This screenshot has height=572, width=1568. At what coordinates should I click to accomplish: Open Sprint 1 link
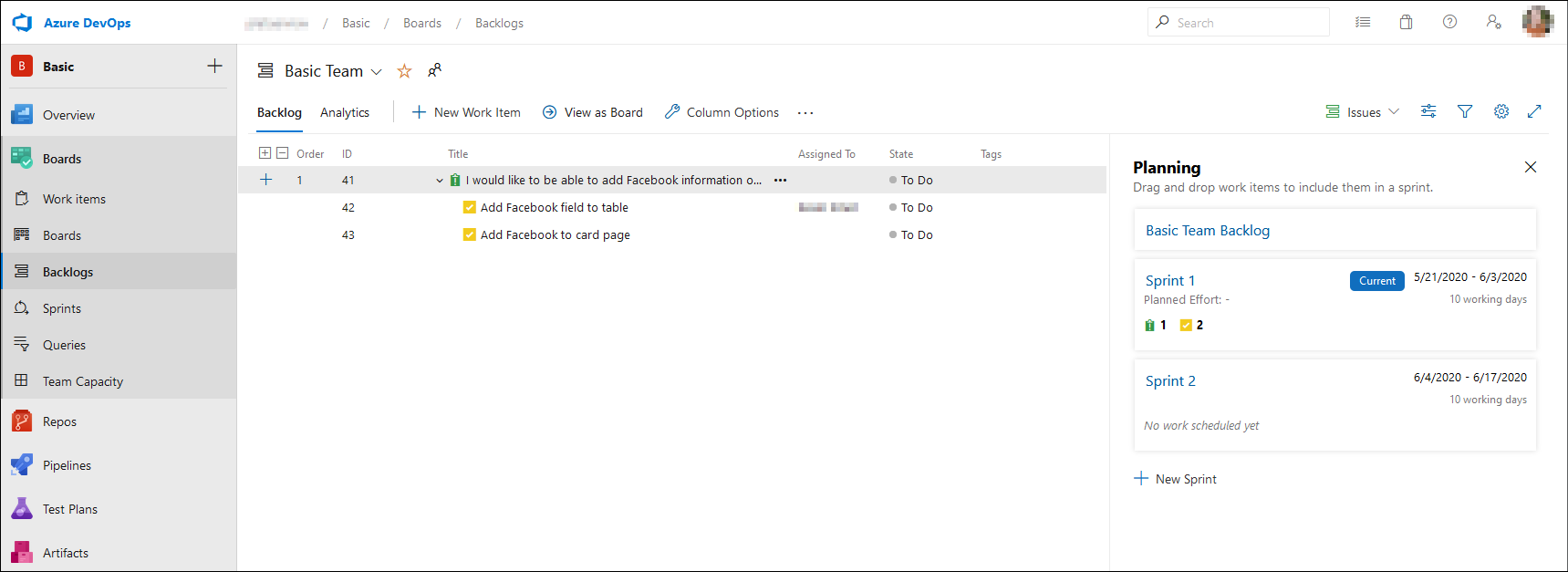pyautogui.click(x=1170, y=281)
